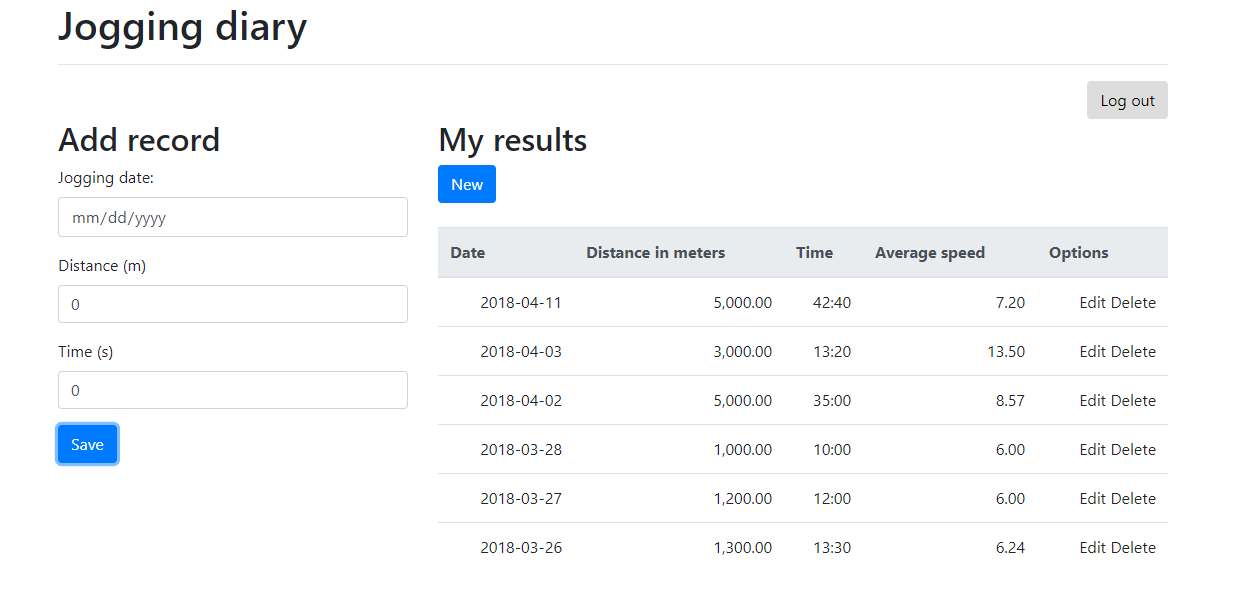Click the Log out button
1242x607 pixels.
tap(1127, 101)
